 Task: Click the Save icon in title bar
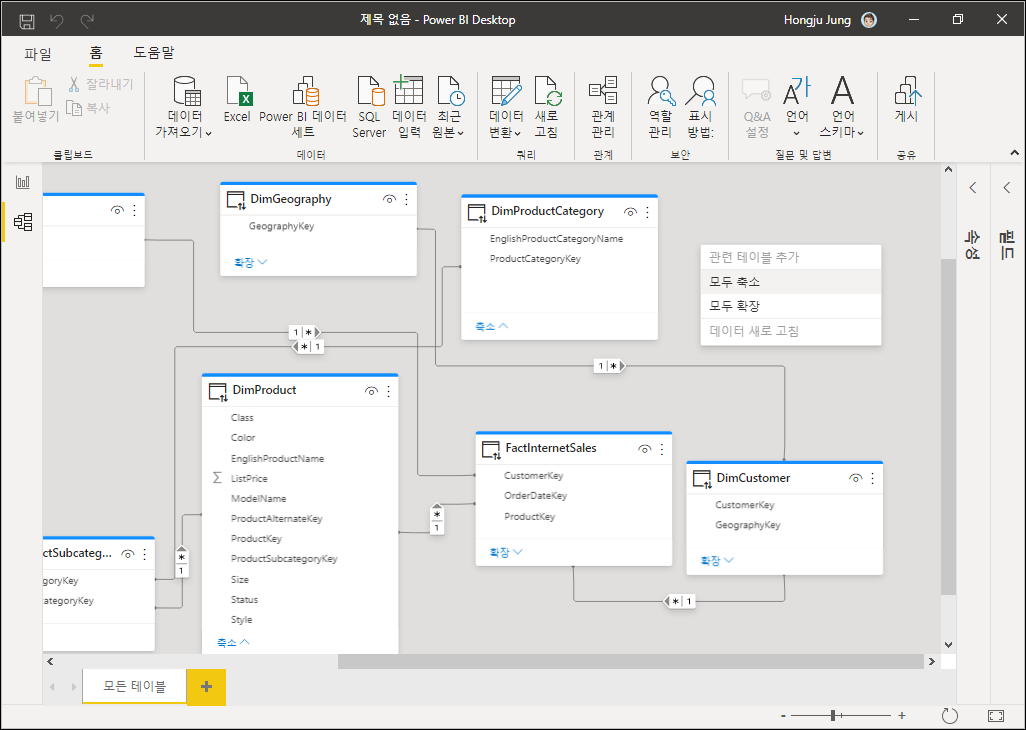(x=27, y=21)
